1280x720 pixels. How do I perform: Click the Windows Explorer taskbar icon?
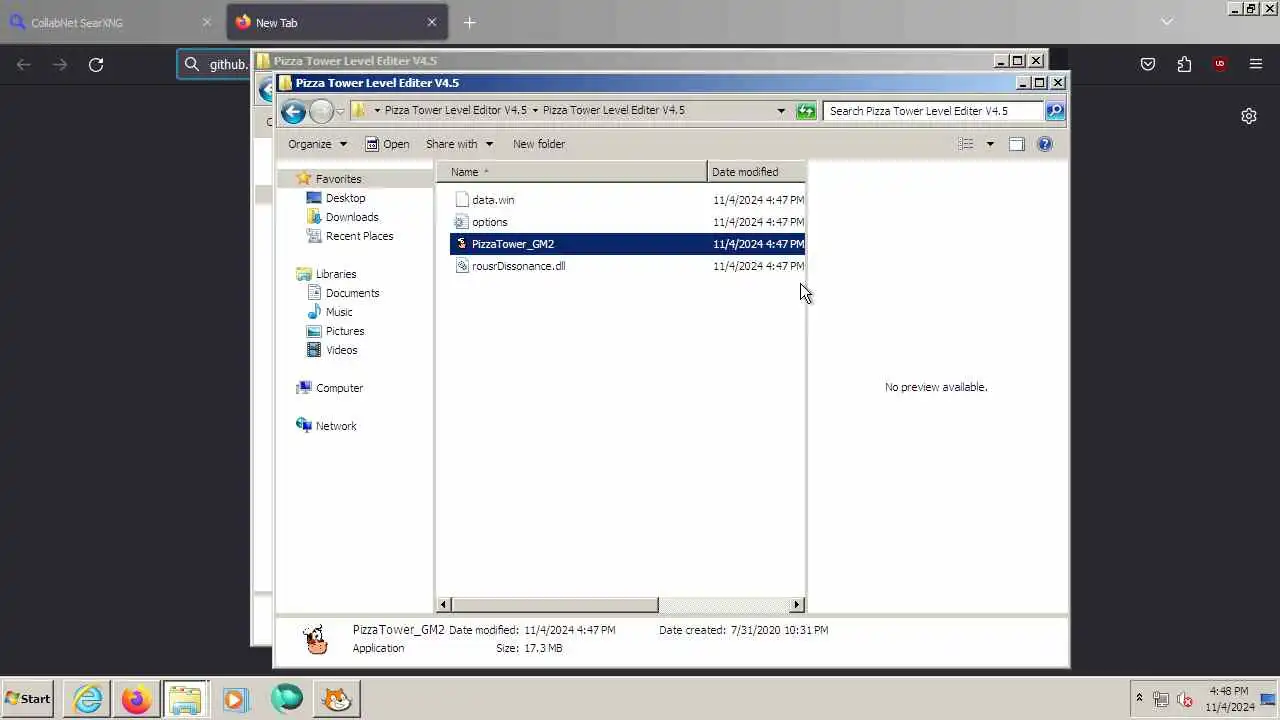click(x=185, y=698)
